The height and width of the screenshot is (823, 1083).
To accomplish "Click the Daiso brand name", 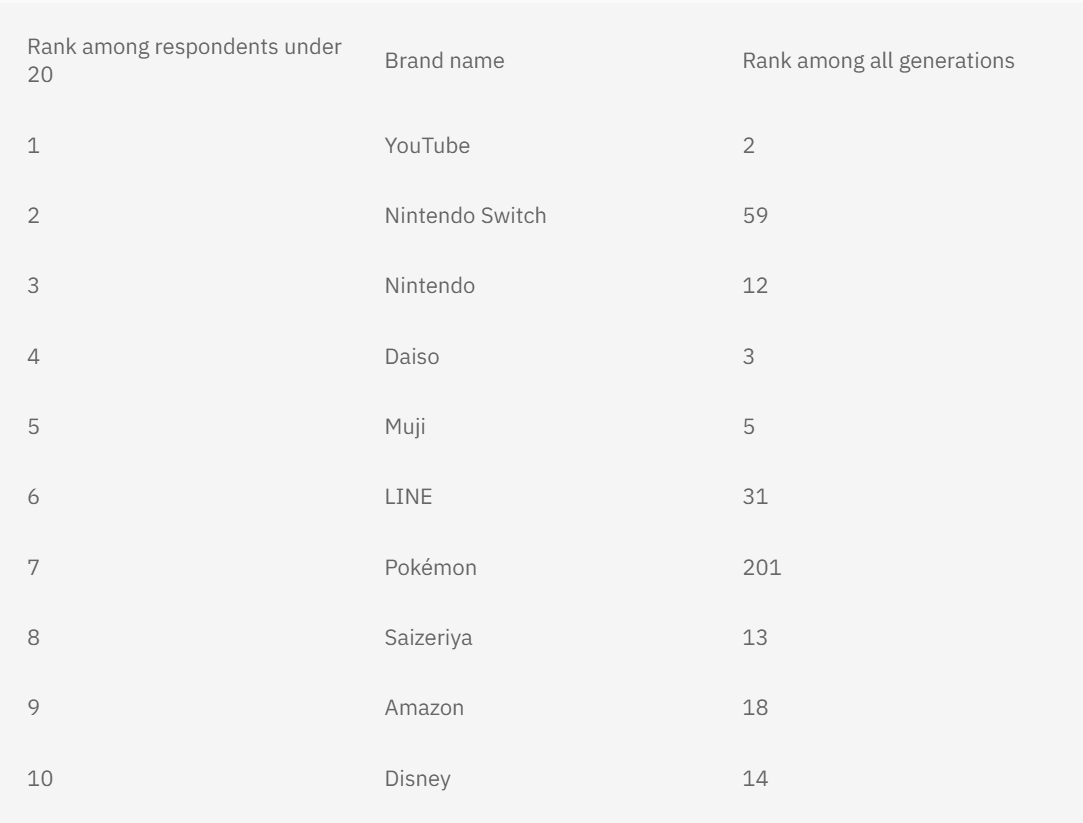I will (412, 357).
